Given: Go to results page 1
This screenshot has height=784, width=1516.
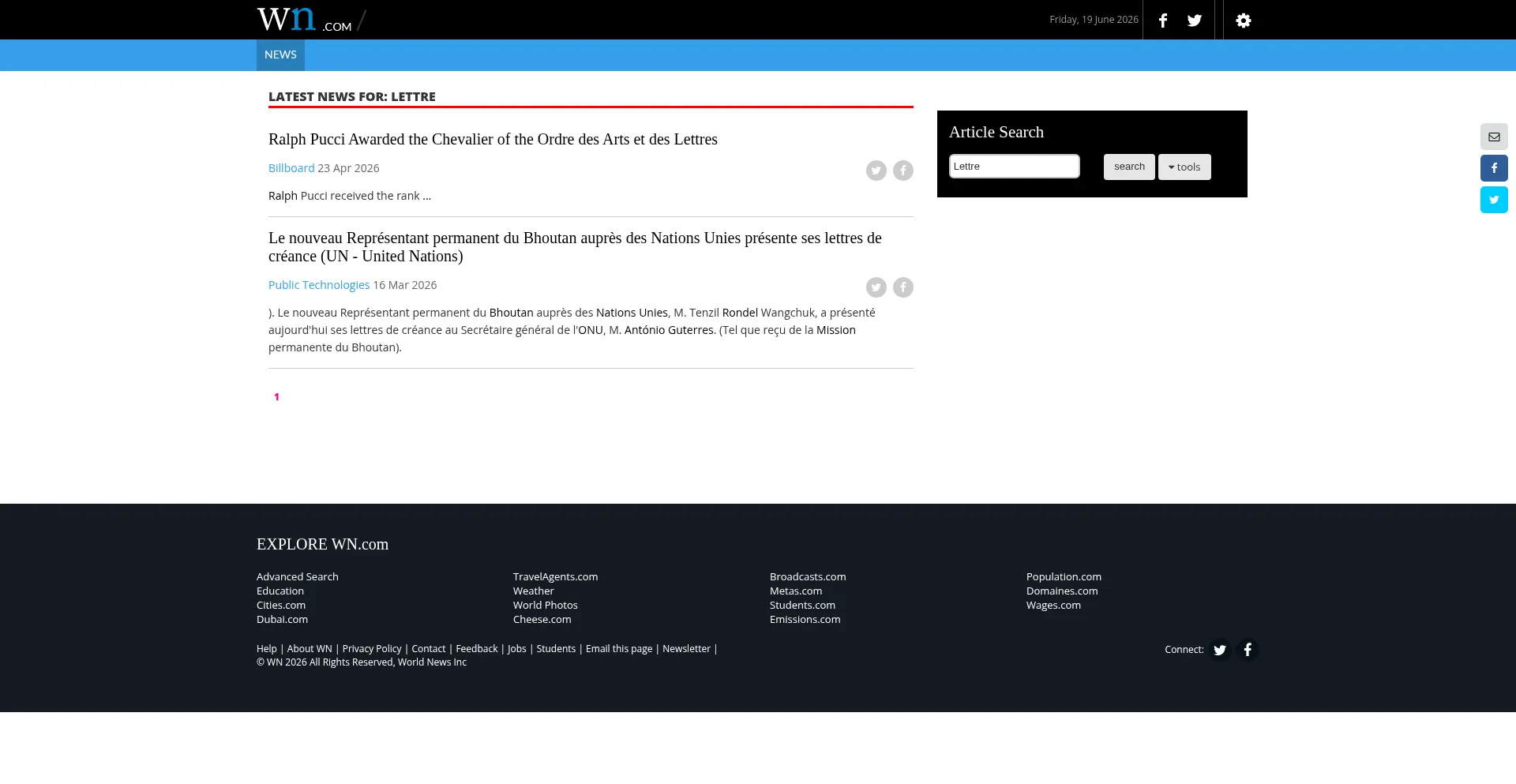Looking at the screenshot, I should click(276, 397).
